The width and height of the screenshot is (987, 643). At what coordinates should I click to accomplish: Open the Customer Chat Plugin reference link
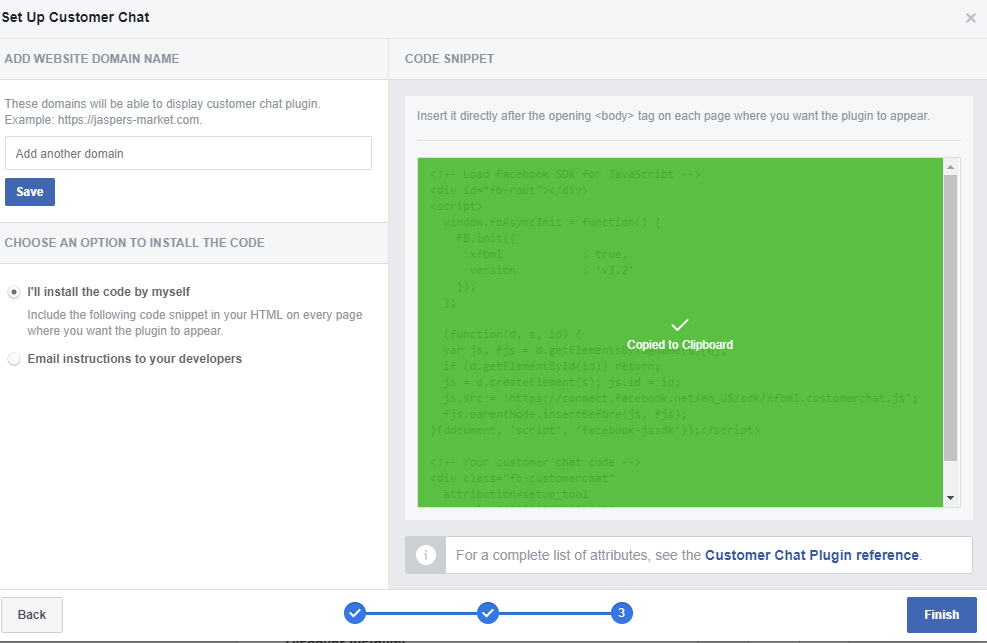pos(811,555)
